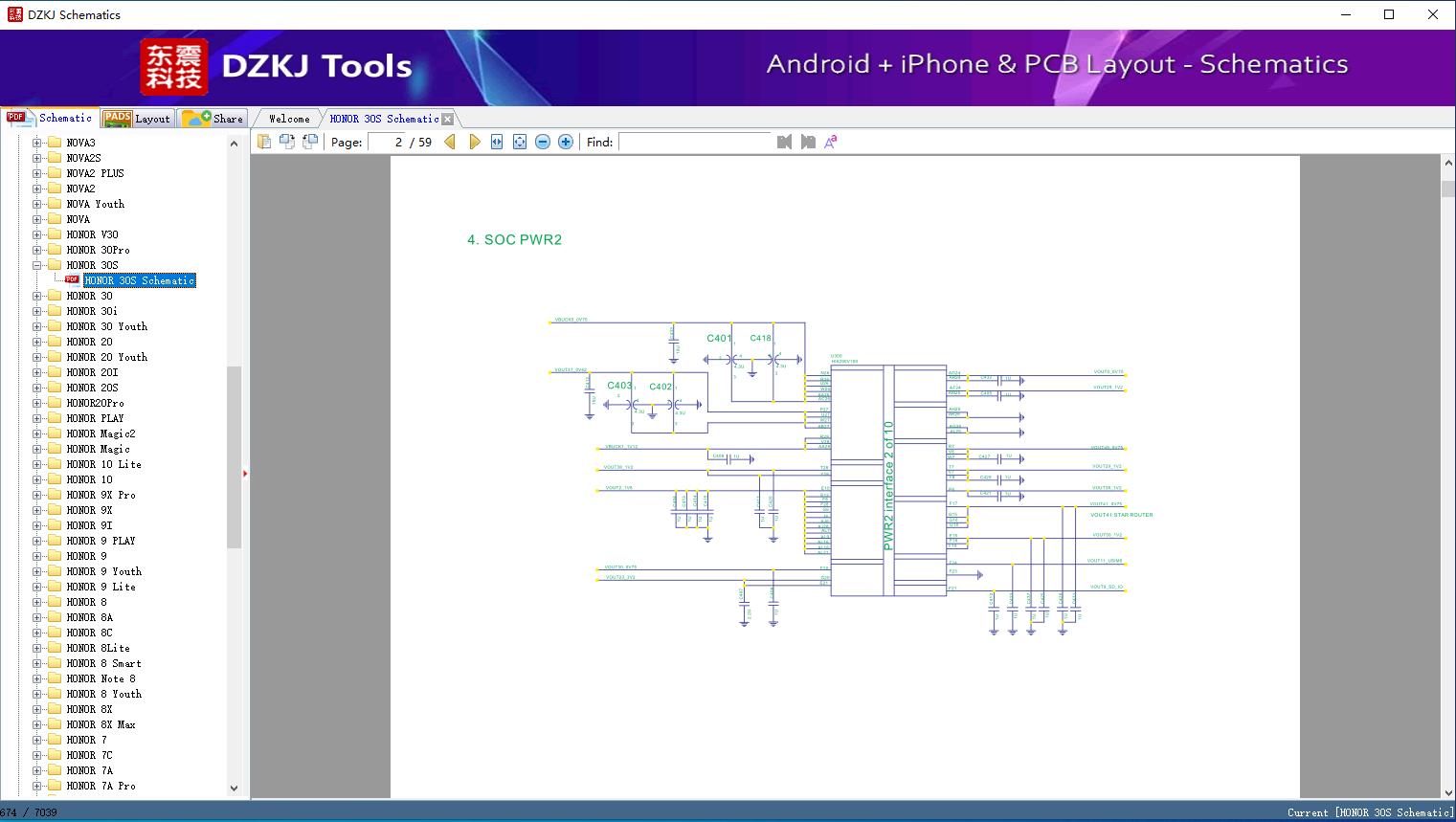Screen dimensions: 1456x822
Task: Collapse the HONOR 30S folder
Action: [37, 265]
